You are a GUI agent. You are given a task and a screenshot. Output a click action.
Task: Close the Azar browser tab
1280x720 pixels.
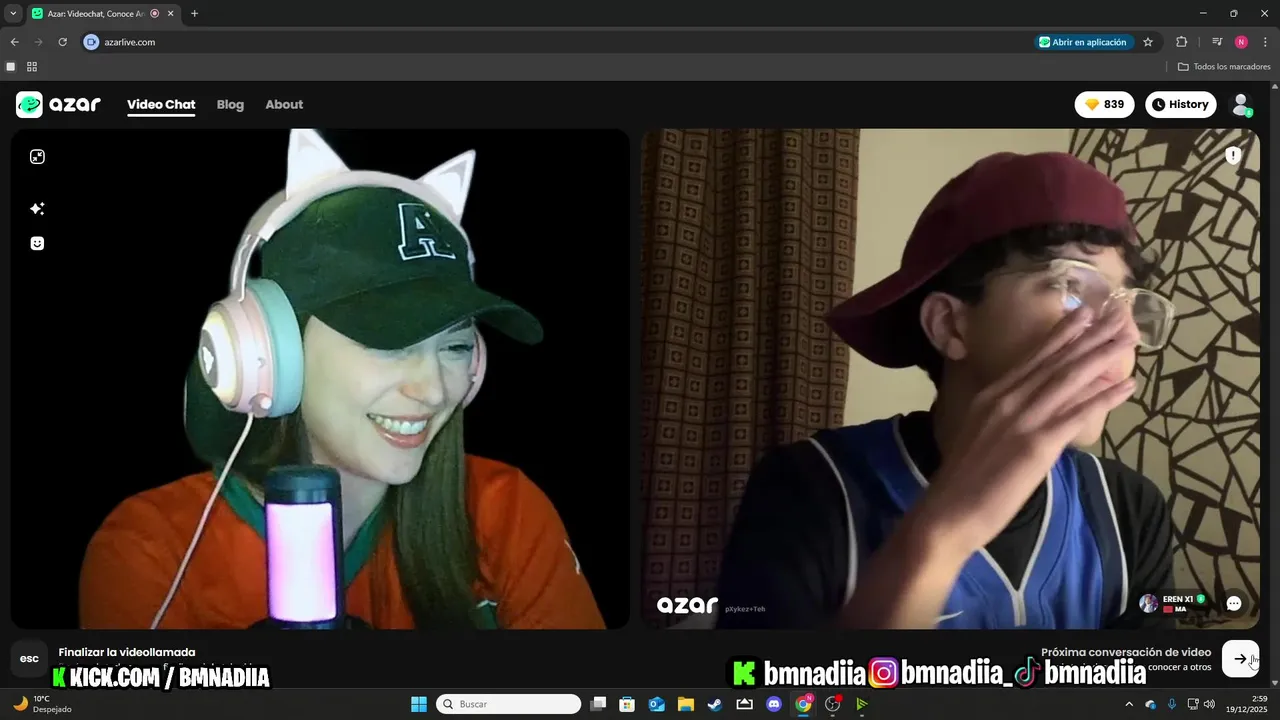(170, 14)
